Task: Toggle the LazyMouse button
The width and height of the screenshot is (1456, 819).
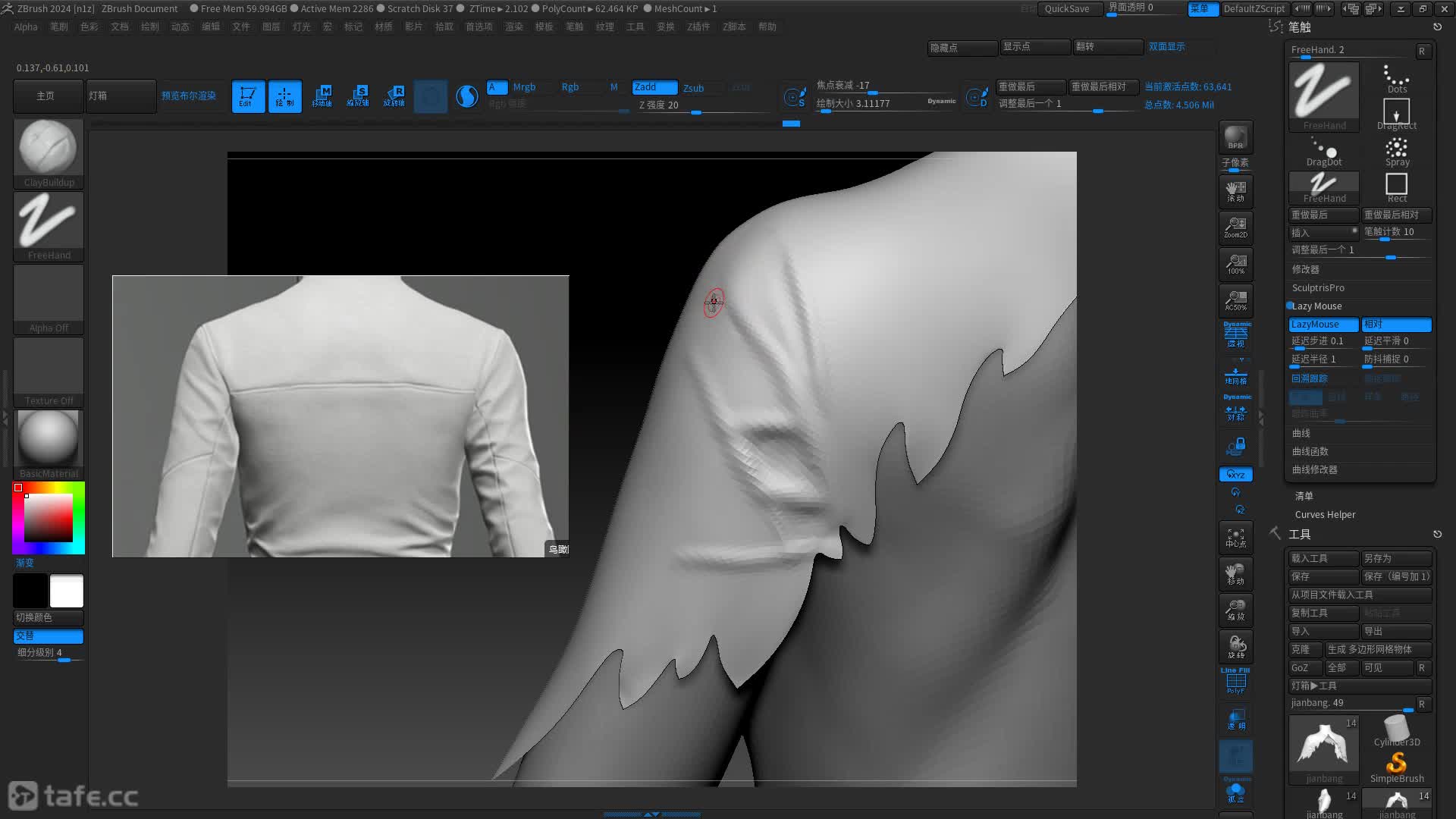Action: click(x=1323, y=325)
